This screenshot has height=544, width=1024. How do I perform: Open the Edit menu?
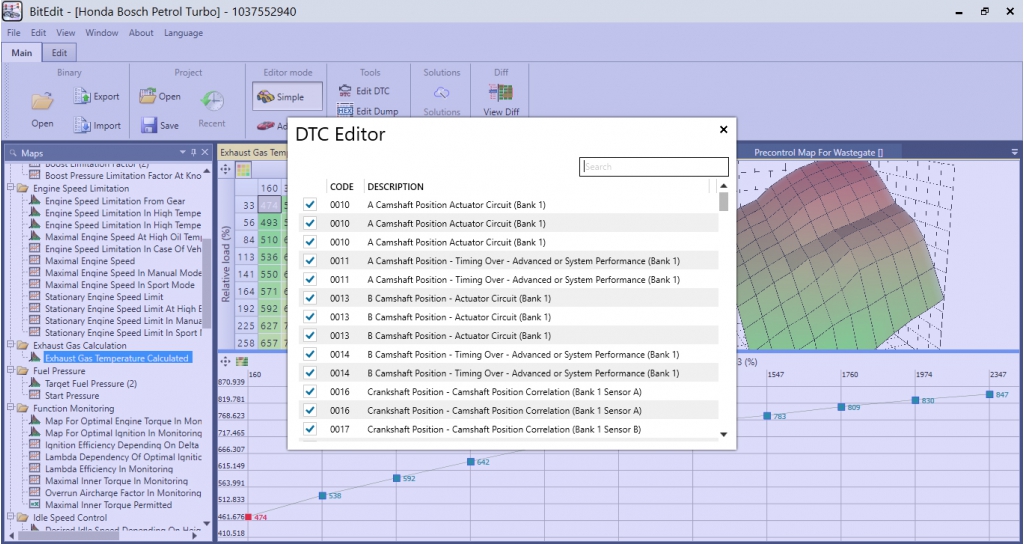[39, 33]
